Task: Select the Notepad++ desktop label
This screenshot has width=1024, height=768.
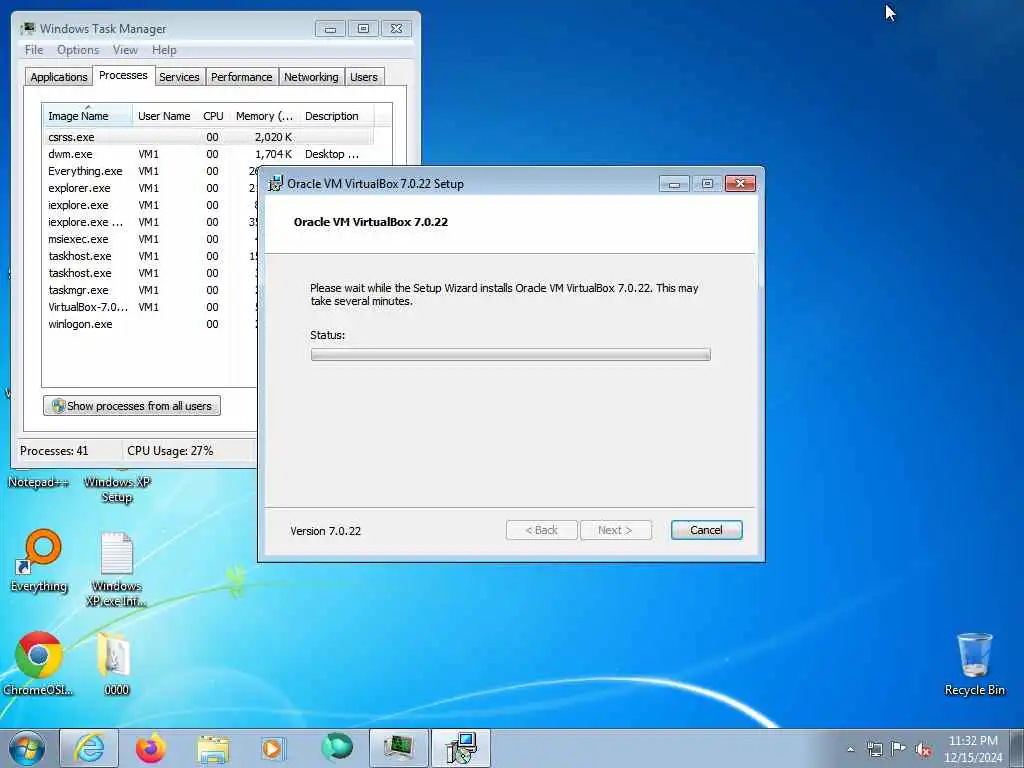Action: 38,482
